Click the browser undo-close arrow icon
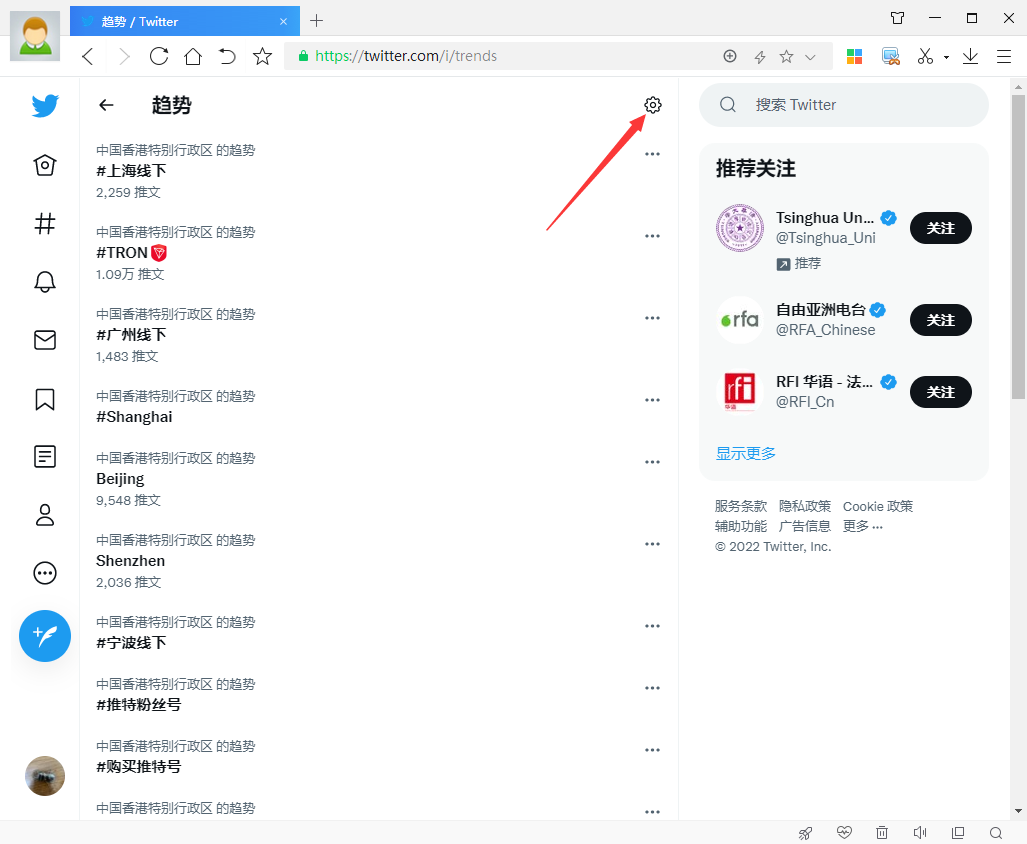The height and width of the screenshot is (844, 1027). pyautogui.click(x=227, y=56)
